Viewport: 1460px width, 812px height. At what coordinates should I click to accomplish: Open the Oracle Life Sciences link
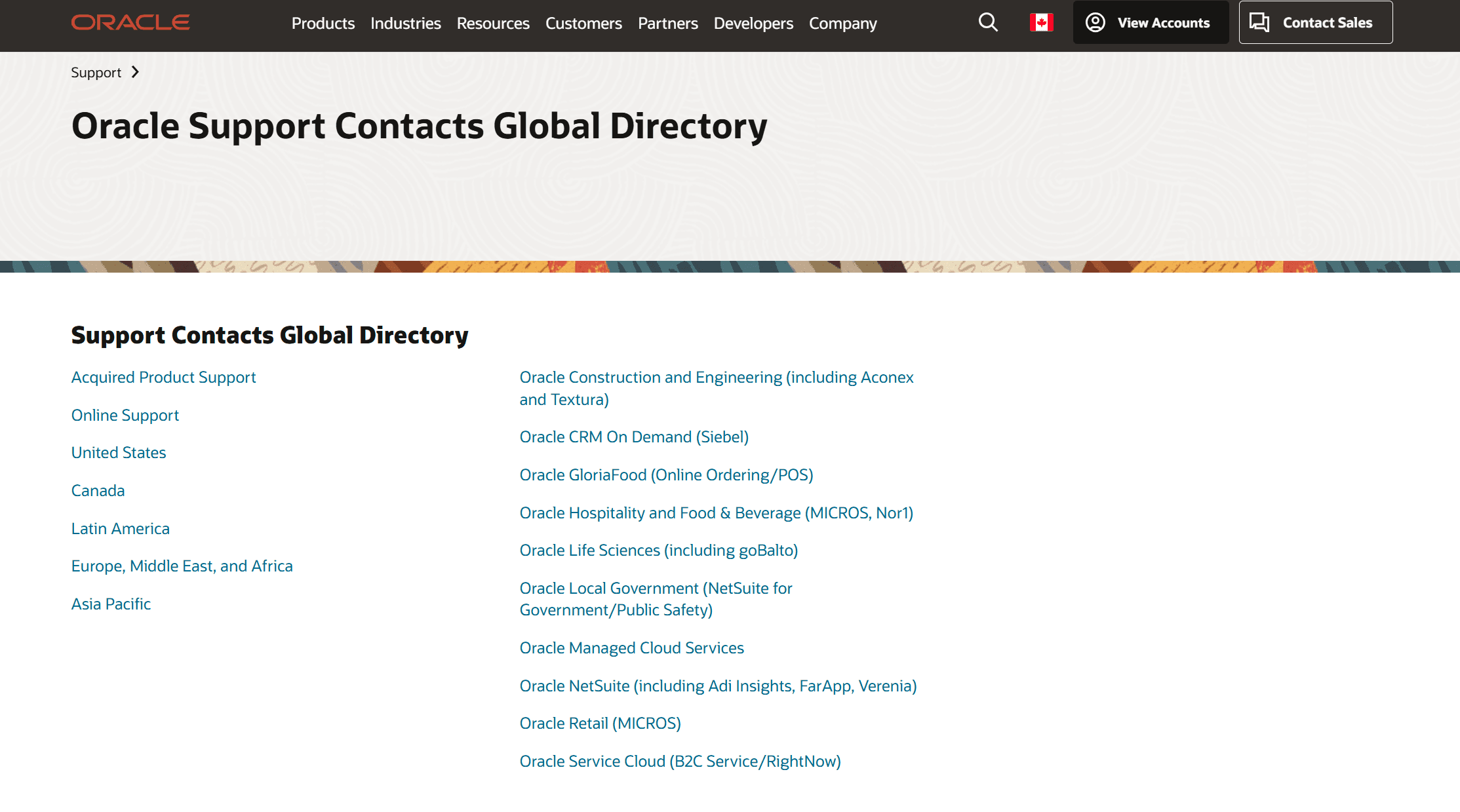[x=659, y=551]
